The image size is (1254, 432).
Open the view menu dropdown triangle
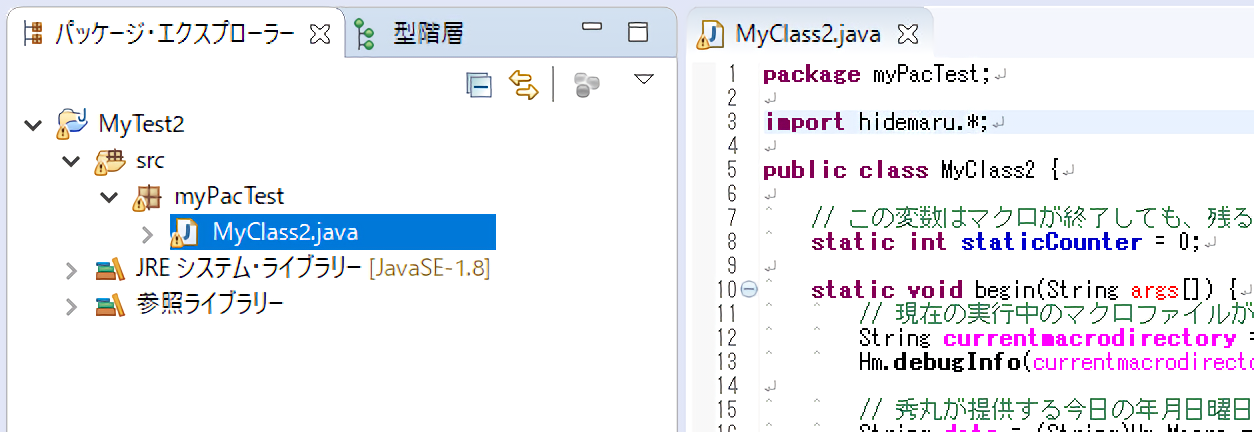[x=644, y=79]
